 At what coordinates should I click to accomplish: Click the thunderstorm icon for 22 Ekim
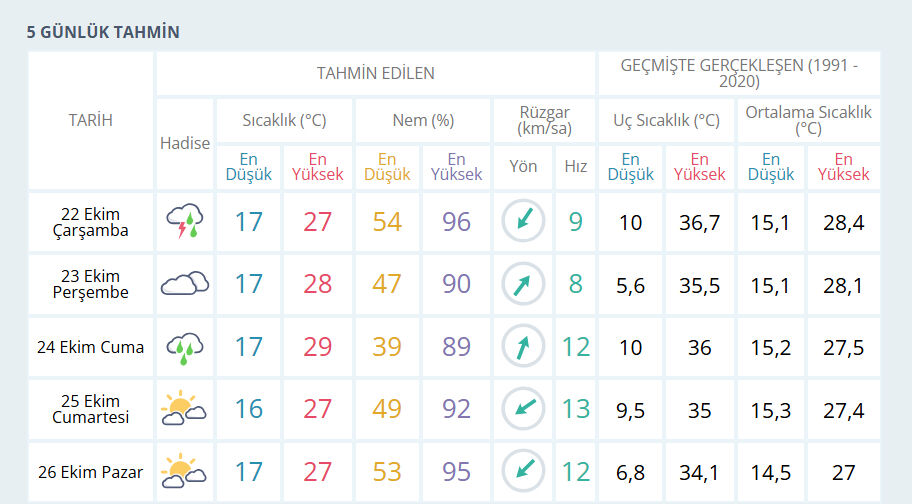185,221
